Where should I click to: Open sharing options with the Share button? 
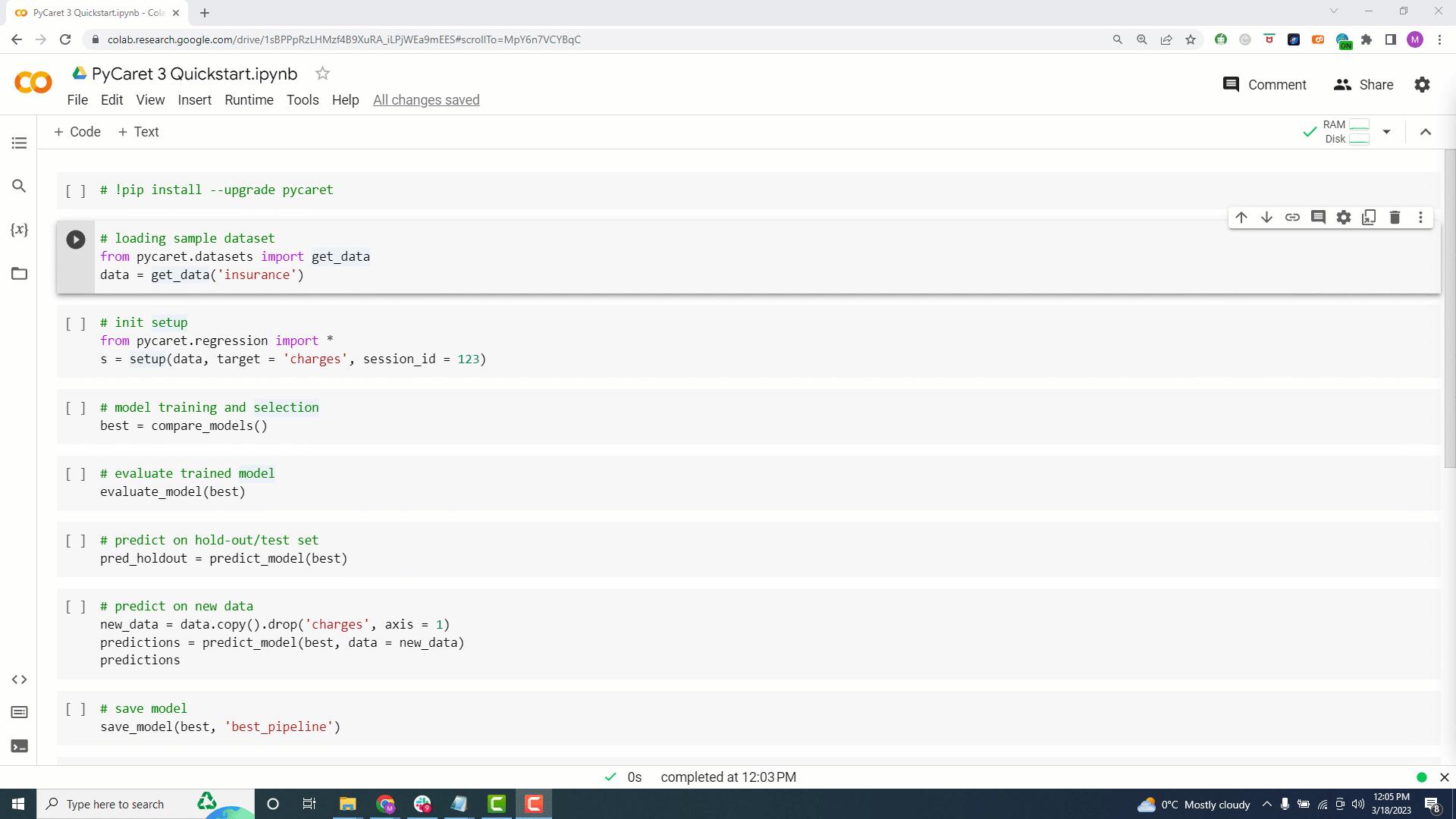click(1363, 84)
